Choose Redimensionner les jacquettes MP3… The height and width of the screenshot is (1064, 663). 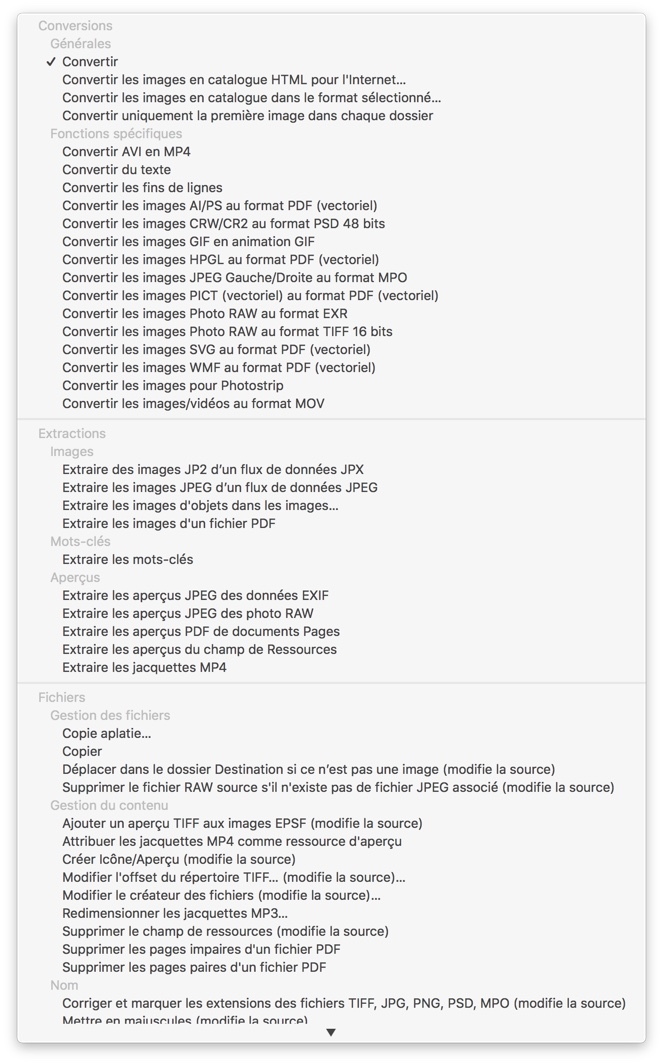click(x=331, y=913)
